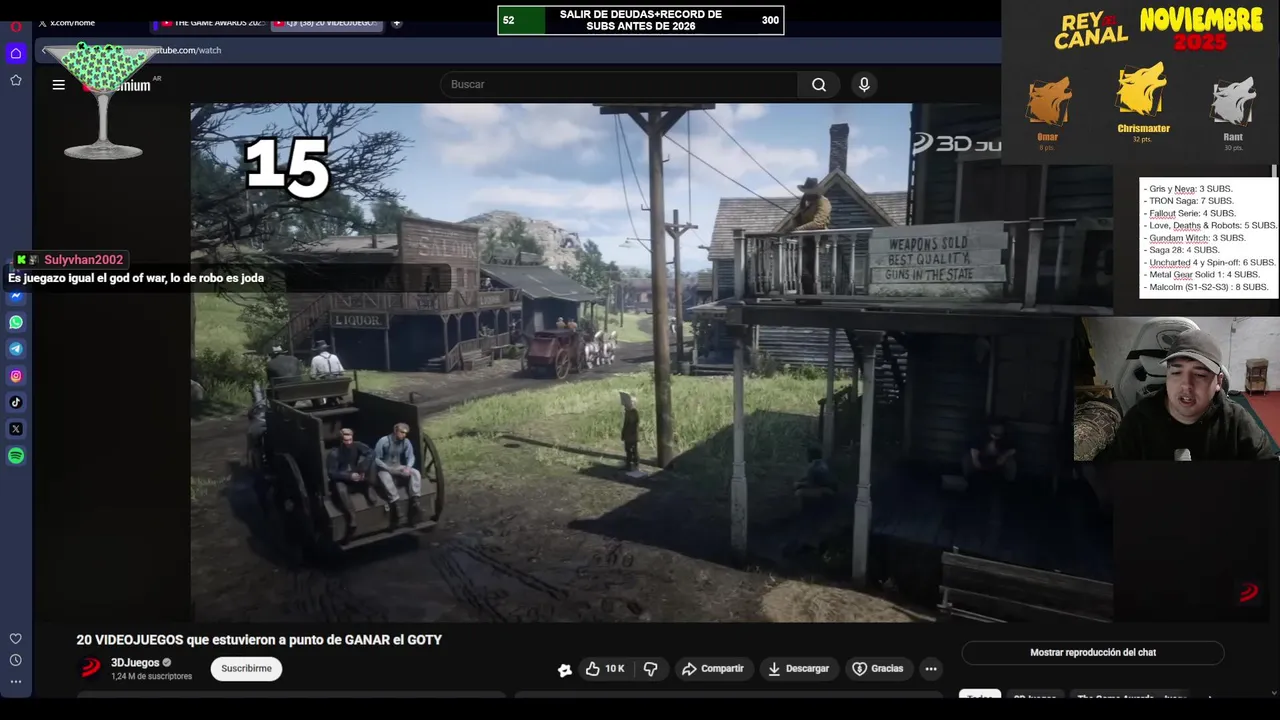
Task: Click the video title text
Action: click(259, 640)
